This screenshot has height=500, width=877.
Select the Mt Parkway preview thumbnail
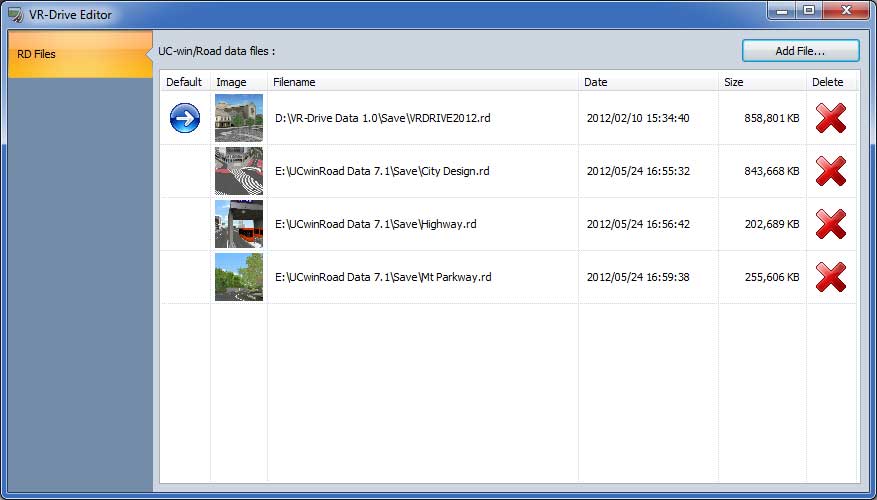(x=239, y=277)
